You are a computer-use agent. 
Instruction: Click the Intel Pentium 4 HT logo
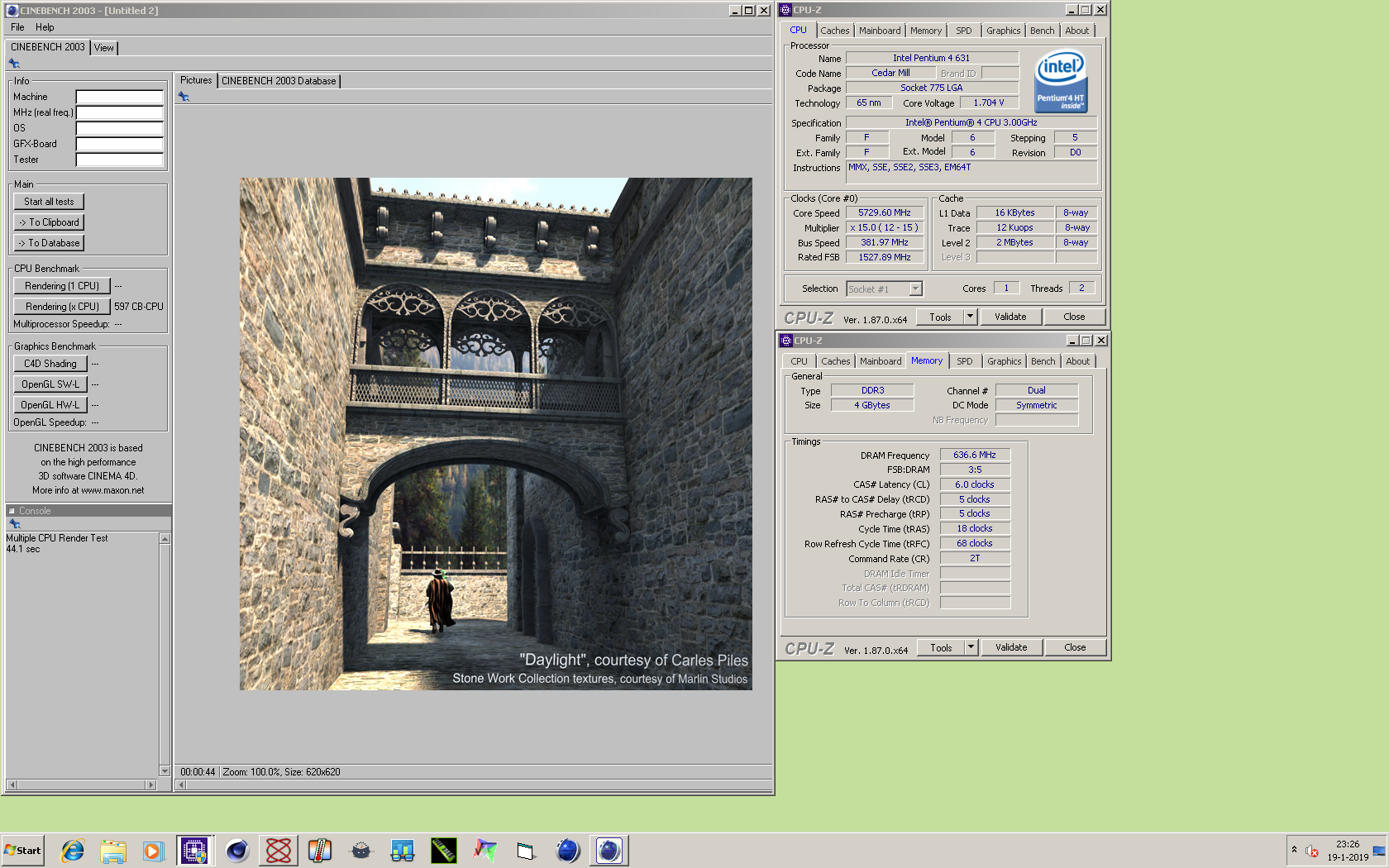pos(1061,82)
